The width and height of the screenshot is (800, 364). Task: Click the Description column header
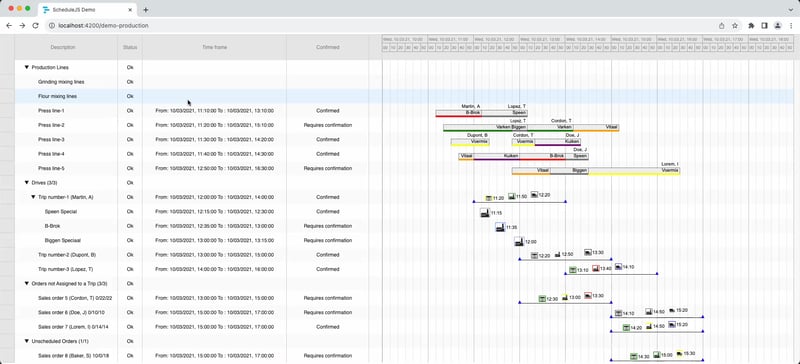(x=63, y=47)
